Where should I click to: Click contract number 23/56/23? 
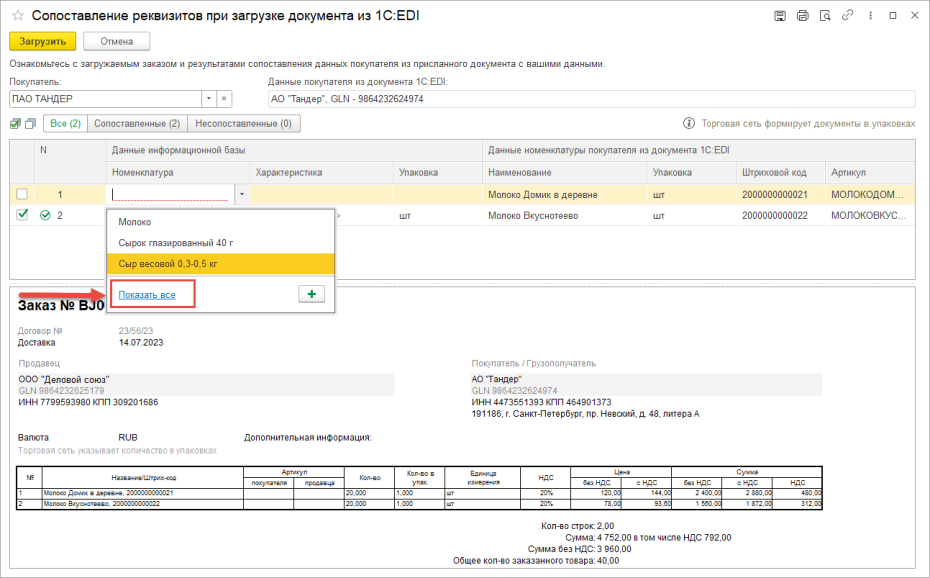(x=136, y=331)
